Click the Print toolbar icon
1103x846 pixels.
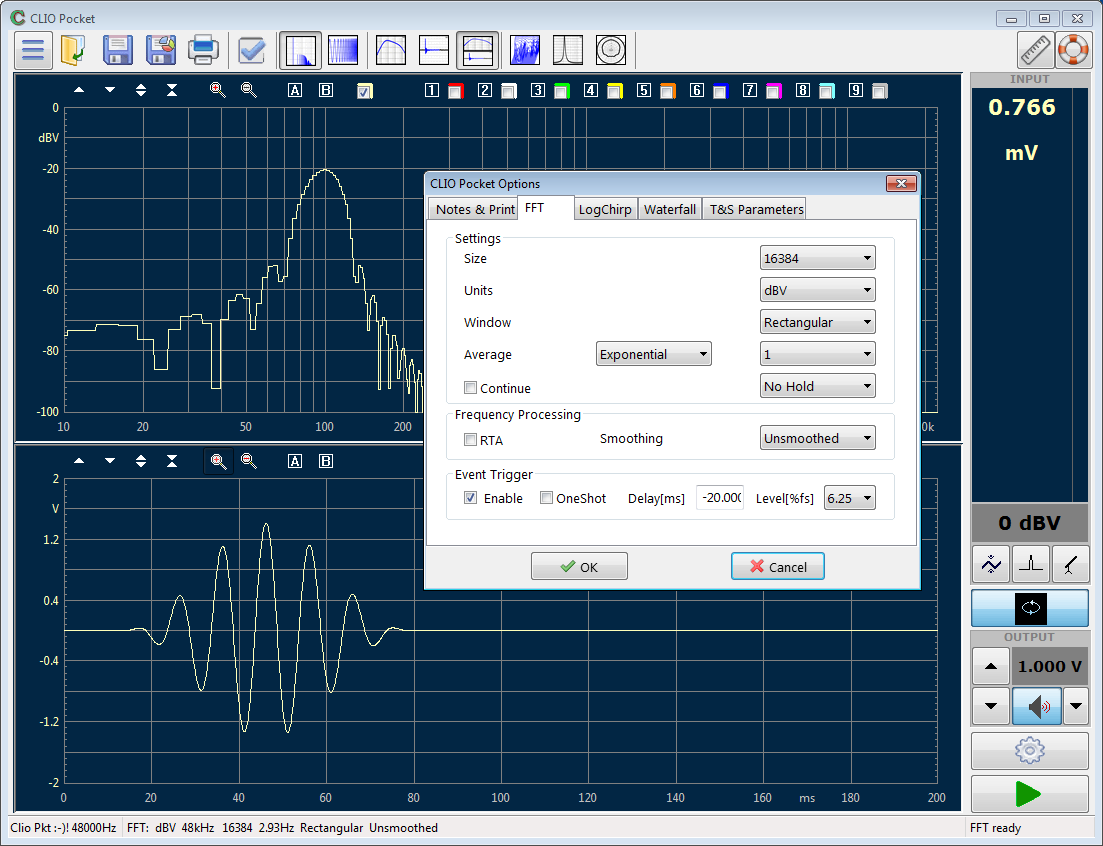pyautogui.click(x=204, y=50)
